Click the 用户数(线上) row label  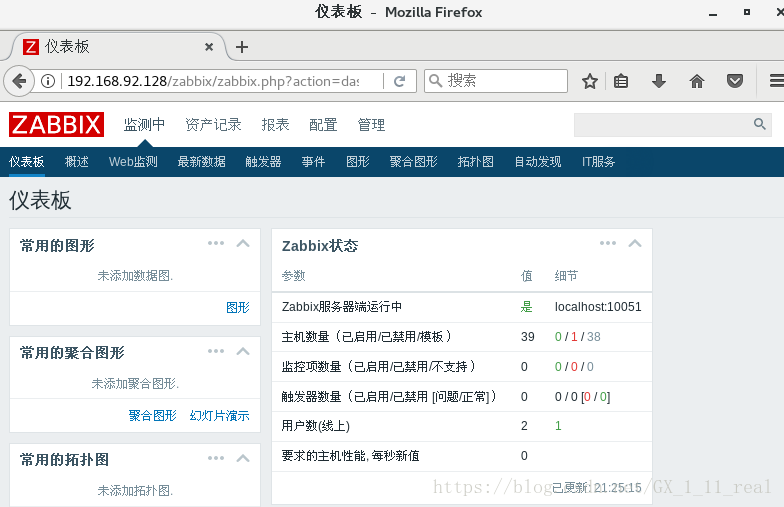pyautogui.click(x=316, y=426)
